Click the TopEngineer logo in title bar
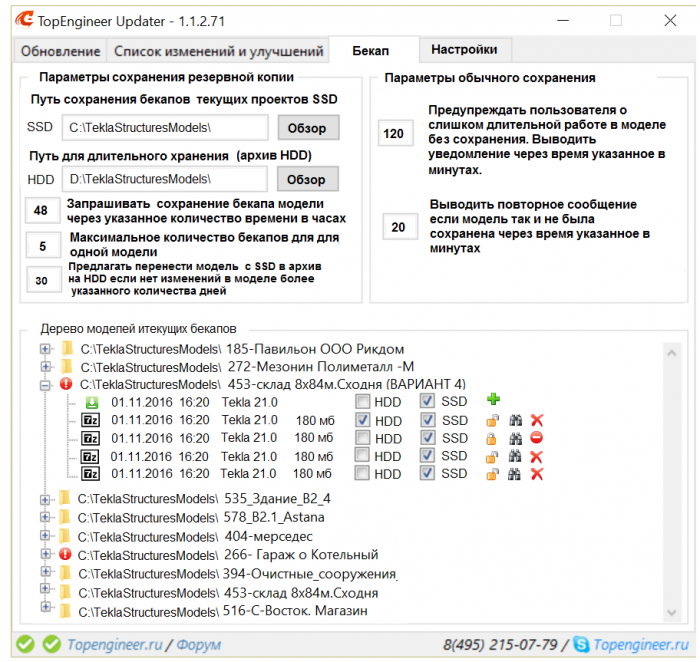The image size is (700, 662). pyautogui.click(x=24, y=20)
